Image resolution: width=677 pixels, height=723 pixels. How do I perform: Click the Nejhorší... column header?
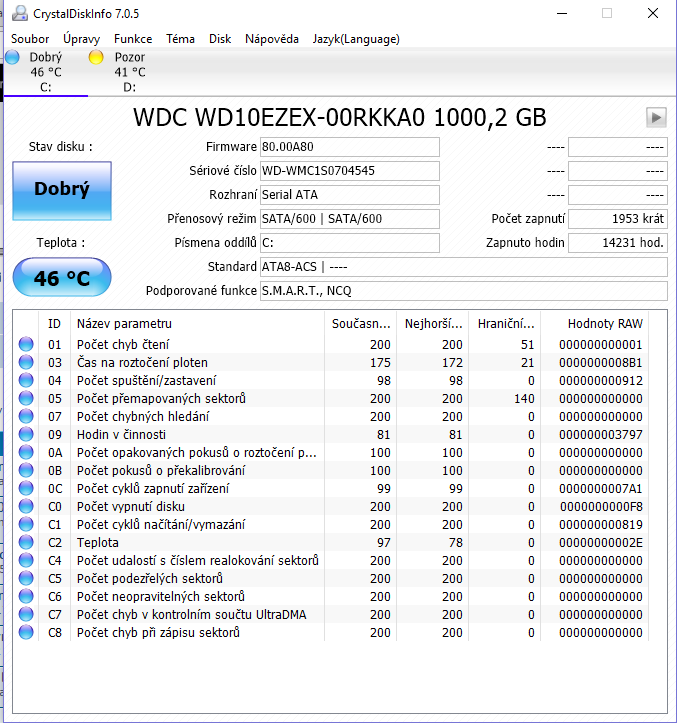(x=433, y=324)
